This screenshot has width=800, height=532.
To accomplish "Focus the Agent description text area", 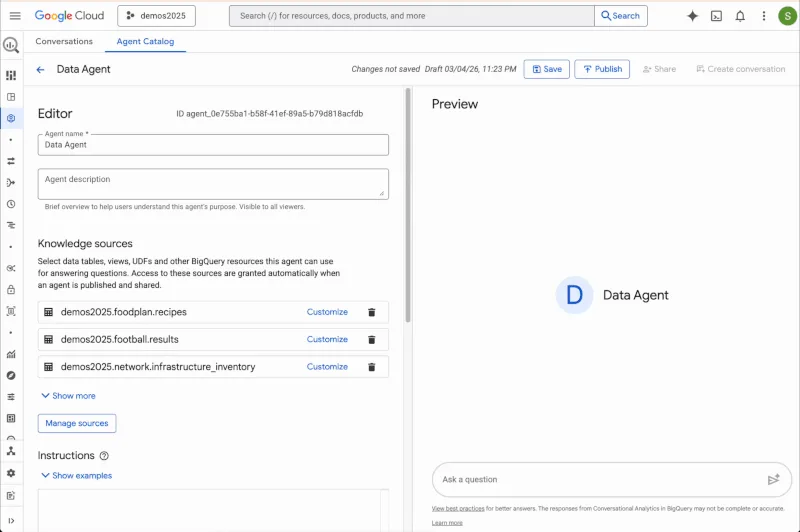I will click(213, 184).
